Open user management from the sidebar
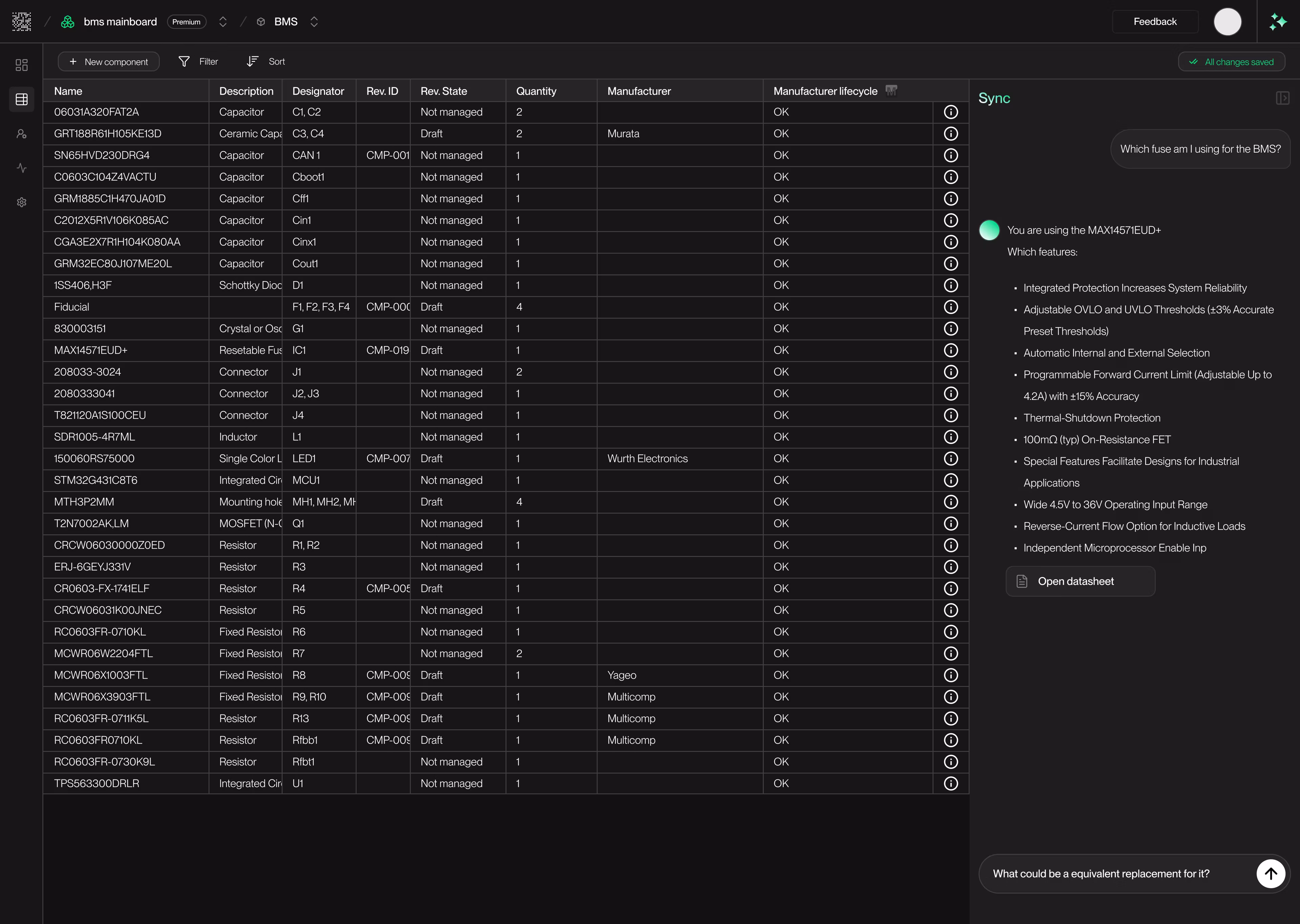Image resolution: width=1300 pixels, height=924 pixels. point(22,134)
